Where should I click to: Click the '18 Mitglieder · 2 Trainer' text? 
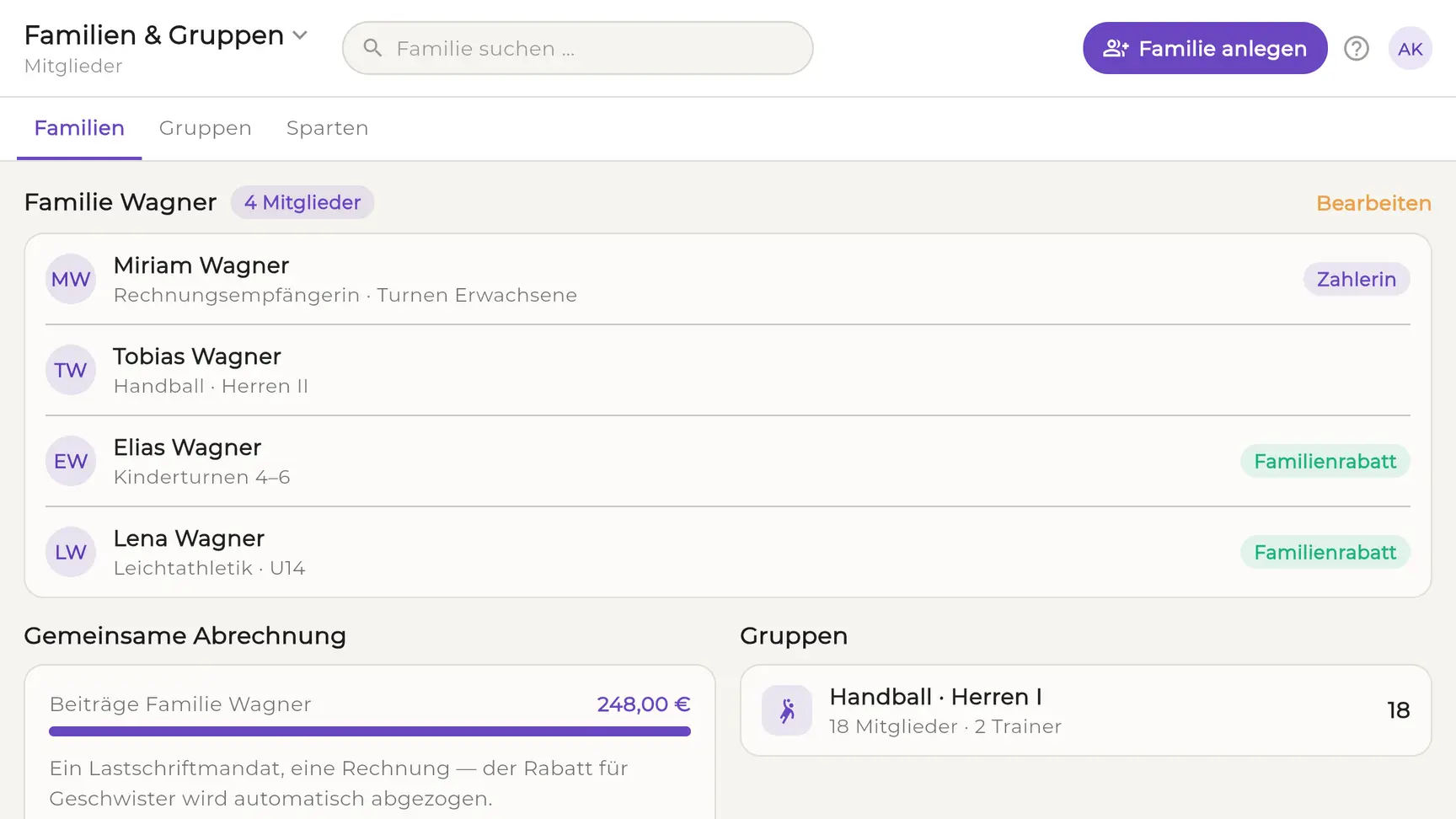click(945, 726)
